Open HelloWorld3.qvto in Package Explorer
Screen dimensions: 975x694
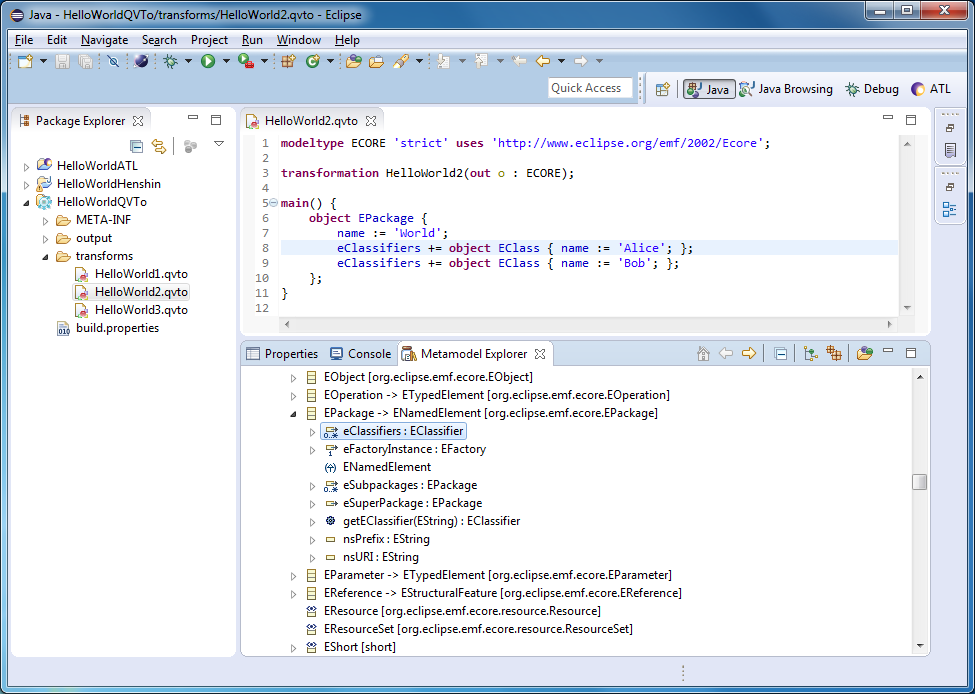coord(141,310)
